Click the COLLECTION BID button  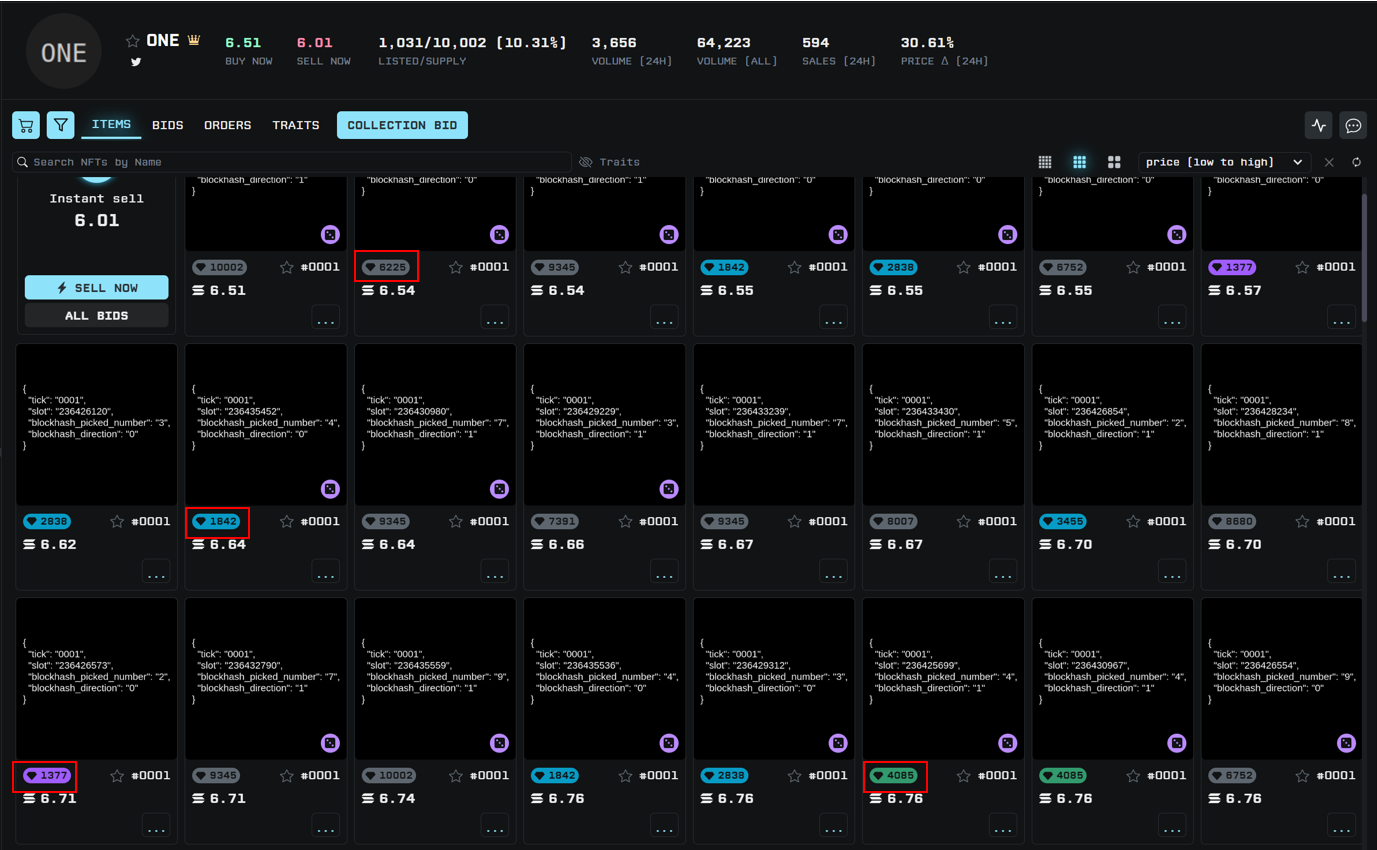402,125
